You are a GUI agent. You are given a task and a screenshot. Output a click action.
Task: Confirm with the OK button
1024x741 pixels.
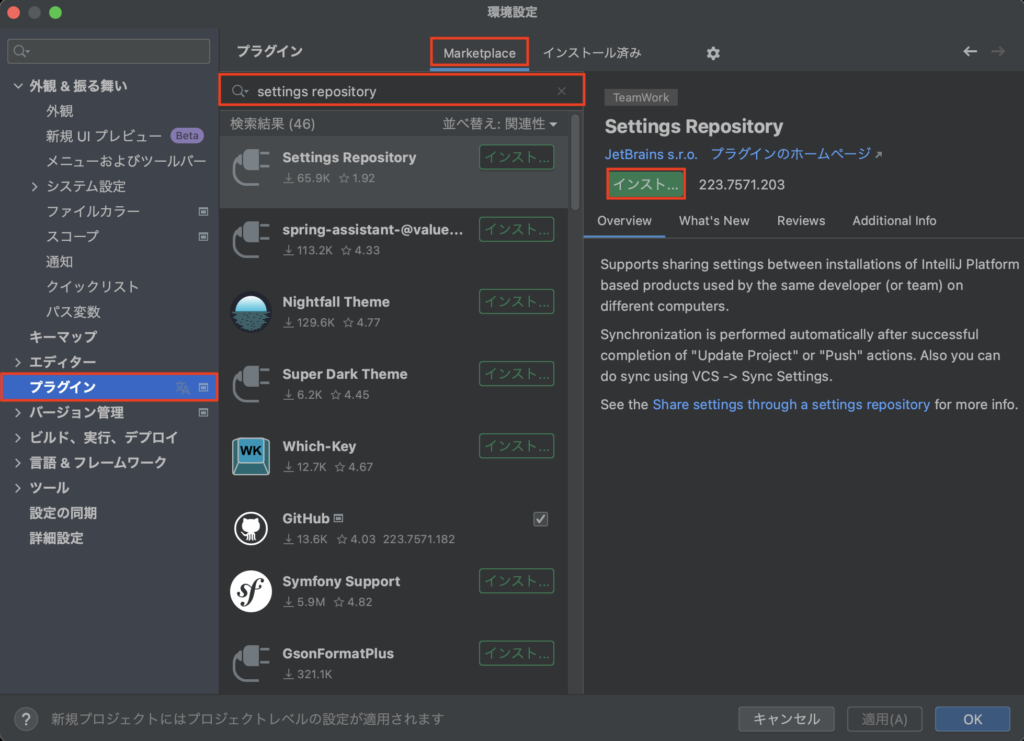972,719
